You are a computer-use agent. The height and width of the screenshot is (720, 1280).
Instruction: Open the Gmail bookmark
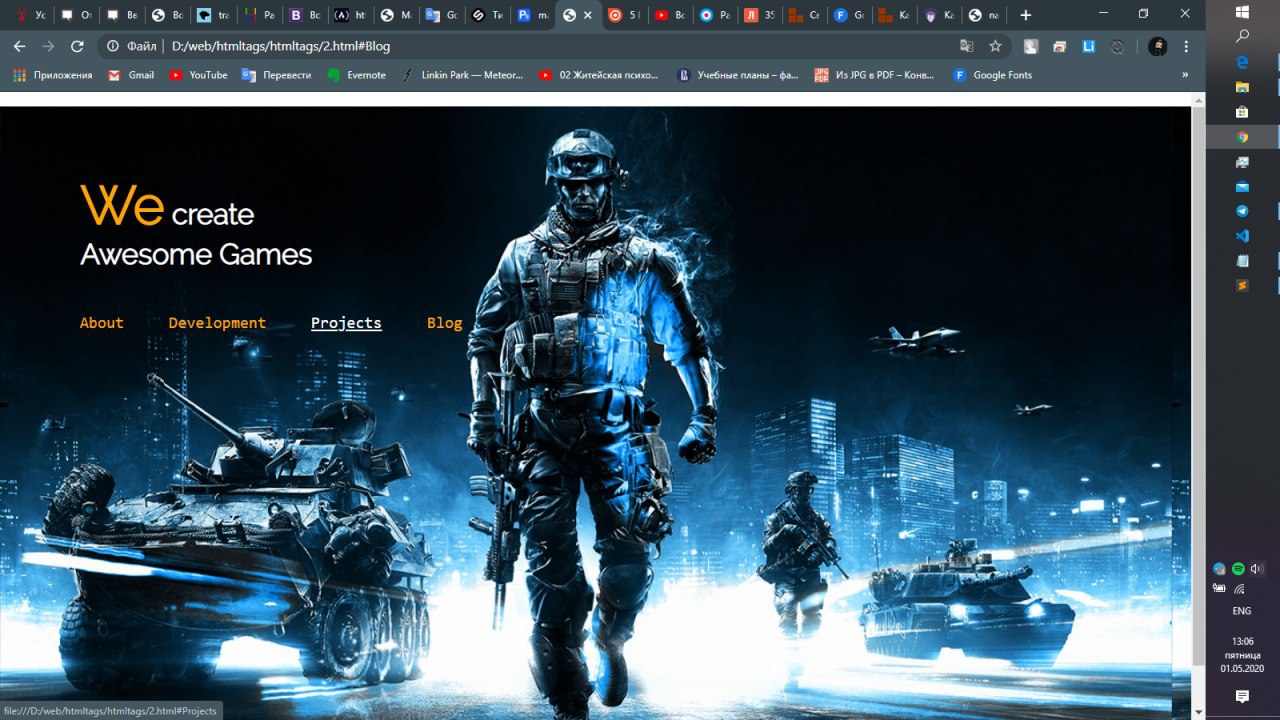tap(131, 75)
